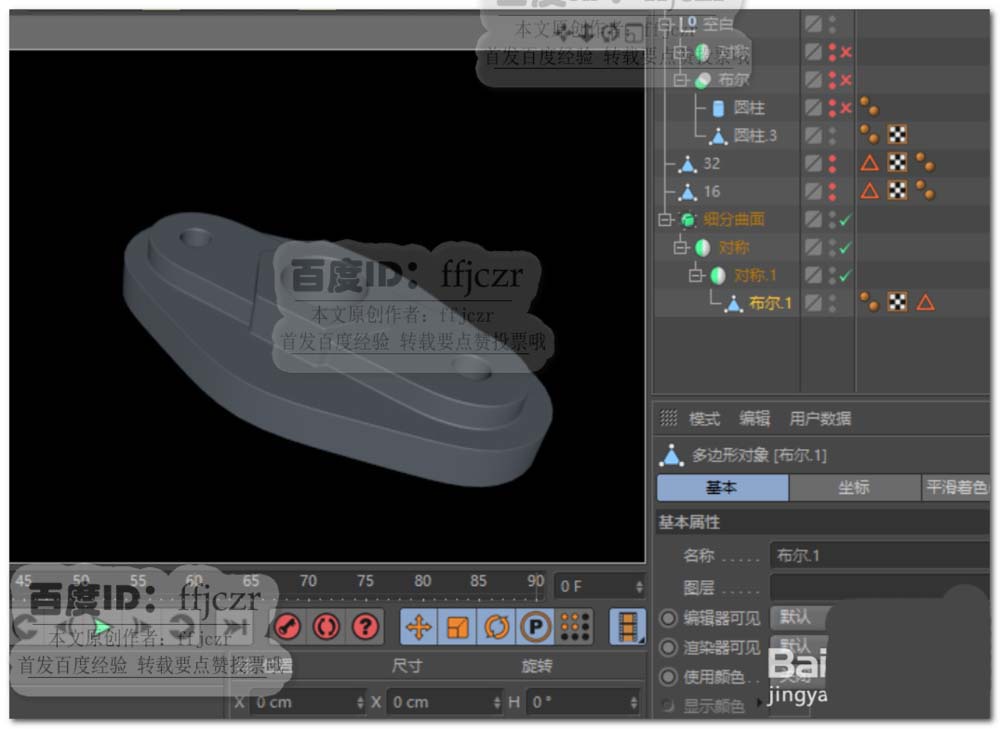Toggle scale keyframing icon

(x=458, y=627)
